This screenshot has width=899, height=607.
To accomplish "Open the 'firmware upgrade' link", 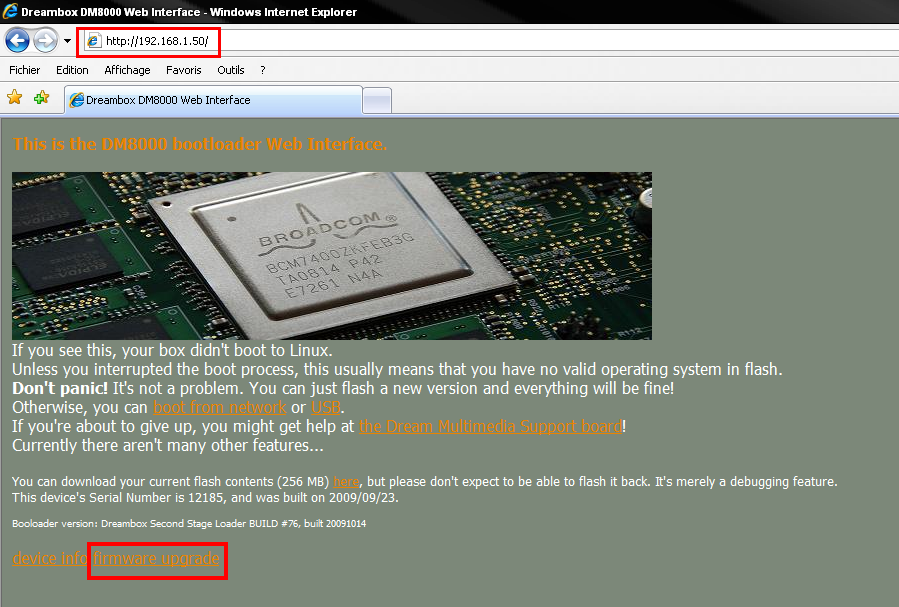I will point(157,558).
